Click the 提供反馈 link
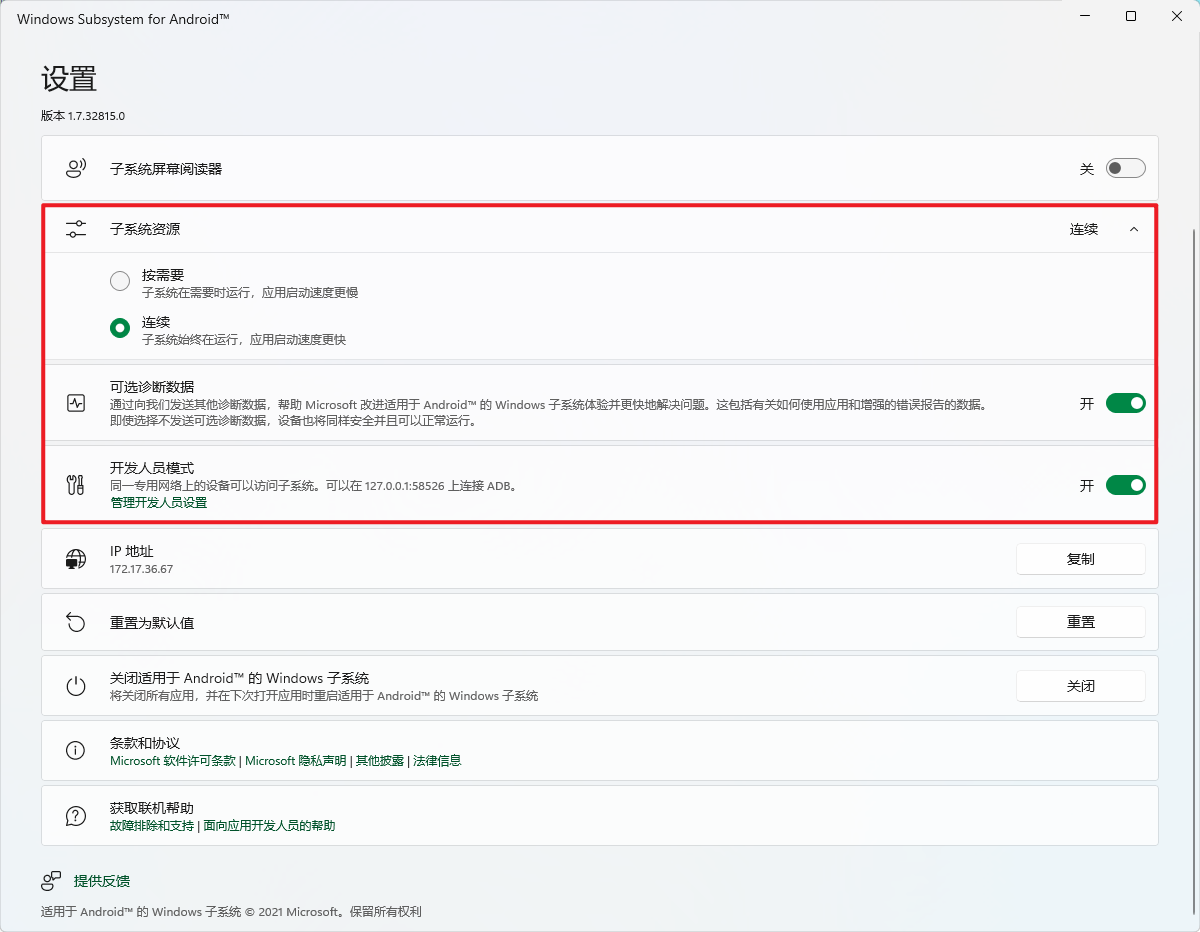The width and height of the screenshot is (1200, 932). [x=102, y=881]
